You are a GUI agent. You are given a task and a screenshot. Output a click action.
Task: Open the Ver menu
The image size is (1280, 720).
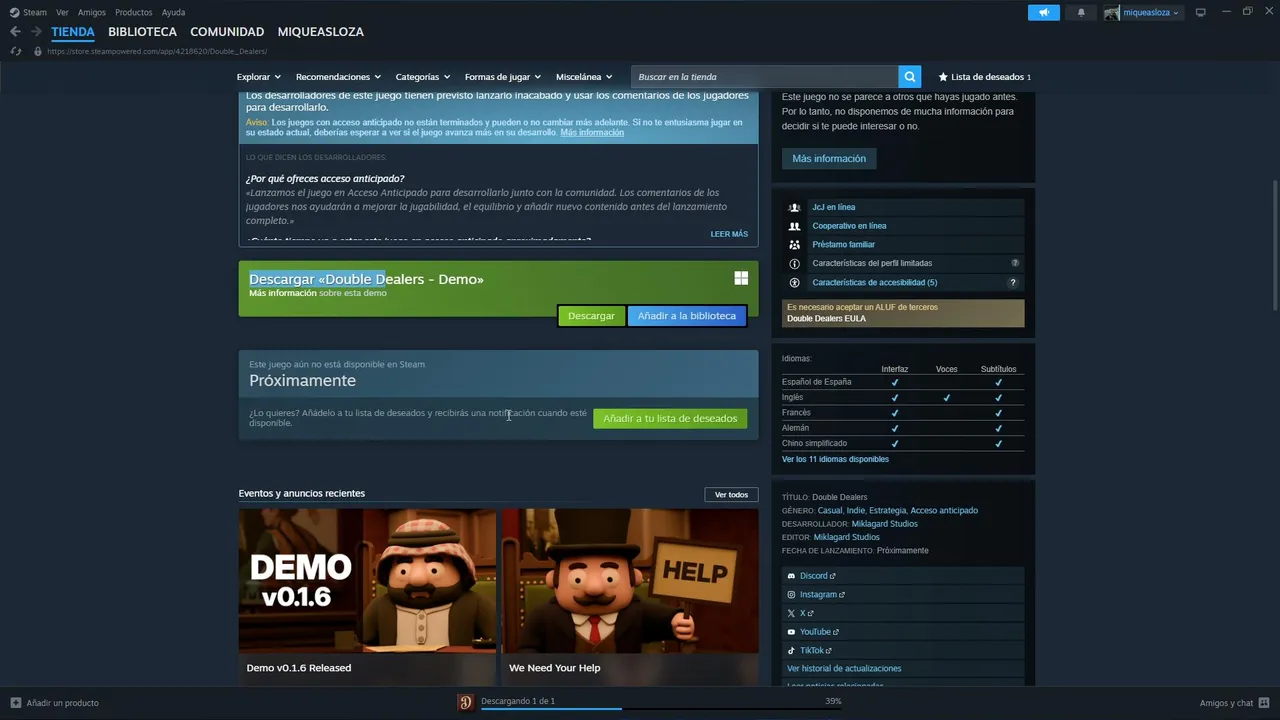(x=62, y=12)
